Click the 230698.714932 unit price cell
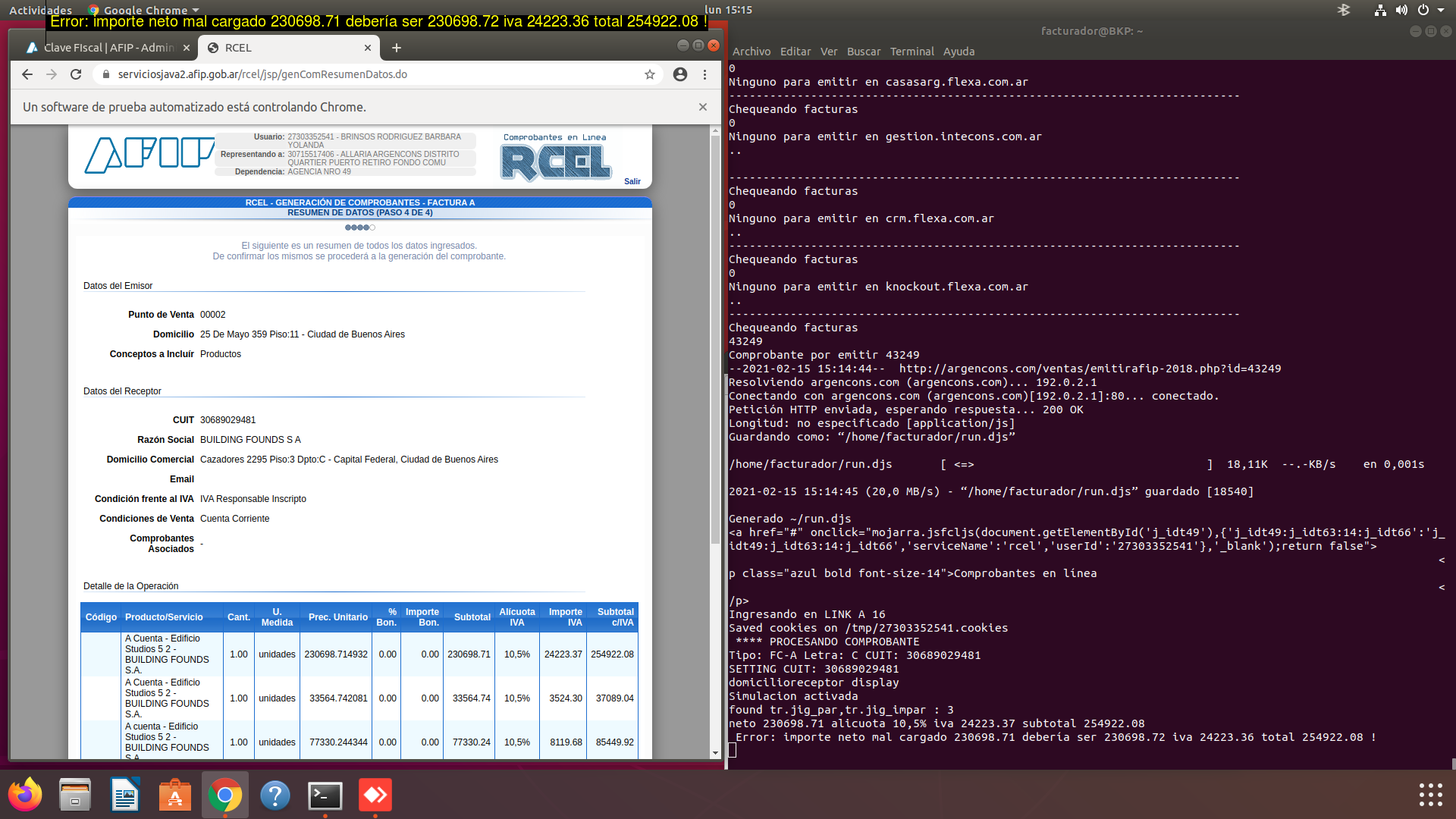Image resolution: width=1456 pixels, height=819 pixels. (x=336, y=654)
